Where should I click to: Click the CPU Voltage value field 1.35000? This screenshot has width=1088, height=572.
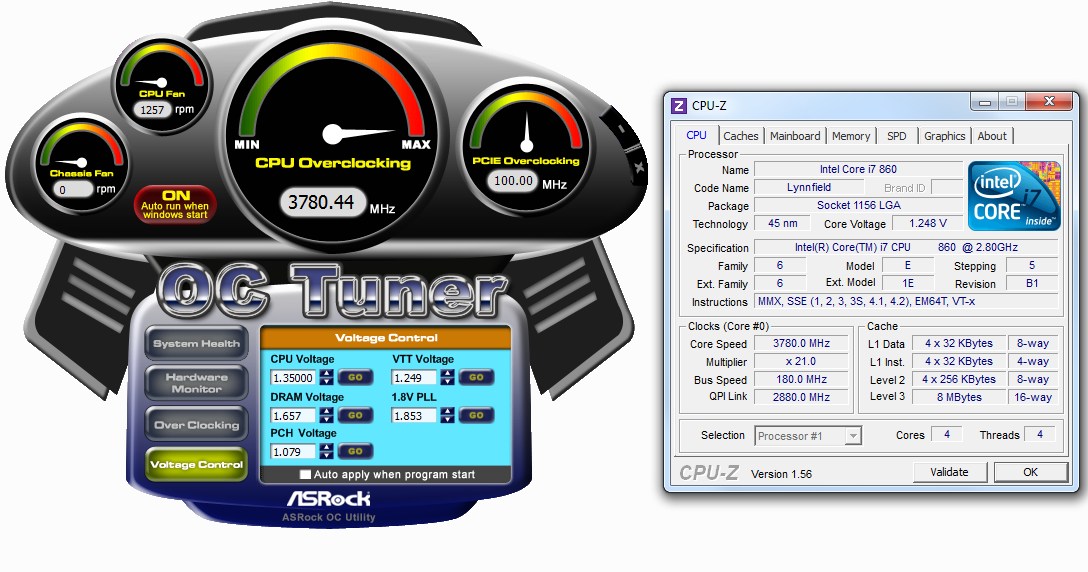click(294, 378)
